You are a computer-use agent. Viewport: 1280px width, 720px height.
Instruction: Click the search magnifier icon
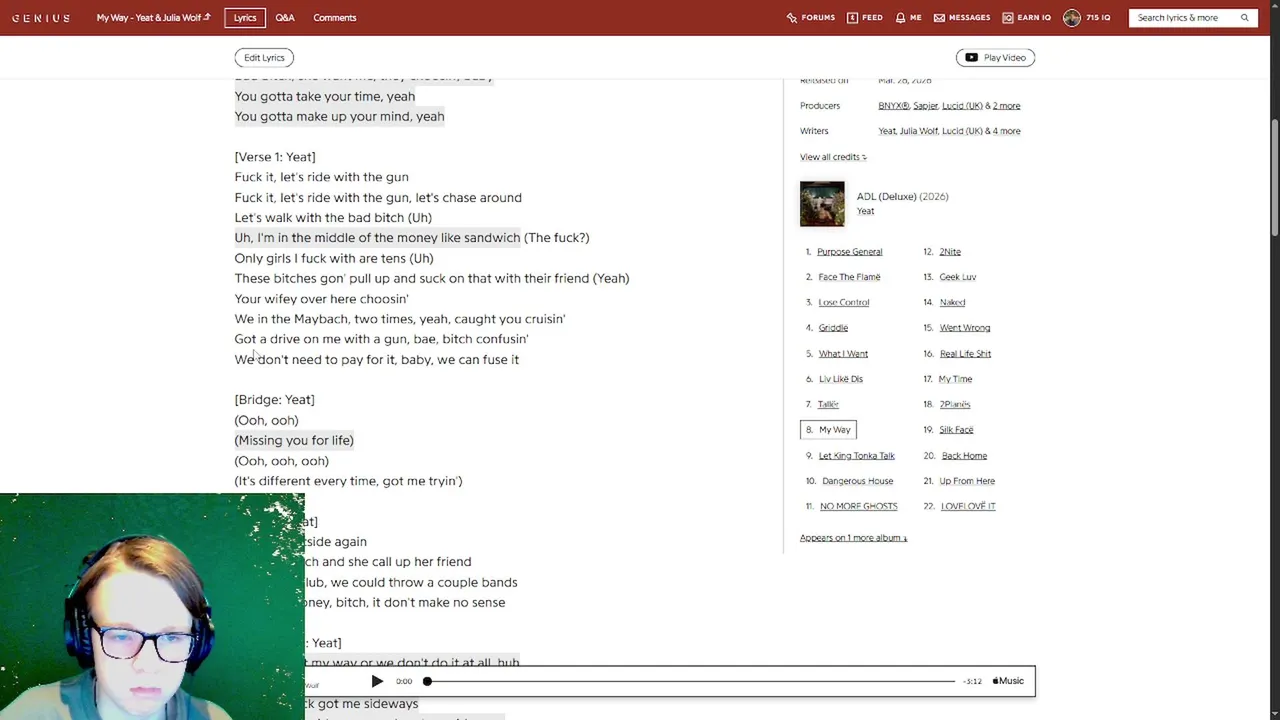1245,18
